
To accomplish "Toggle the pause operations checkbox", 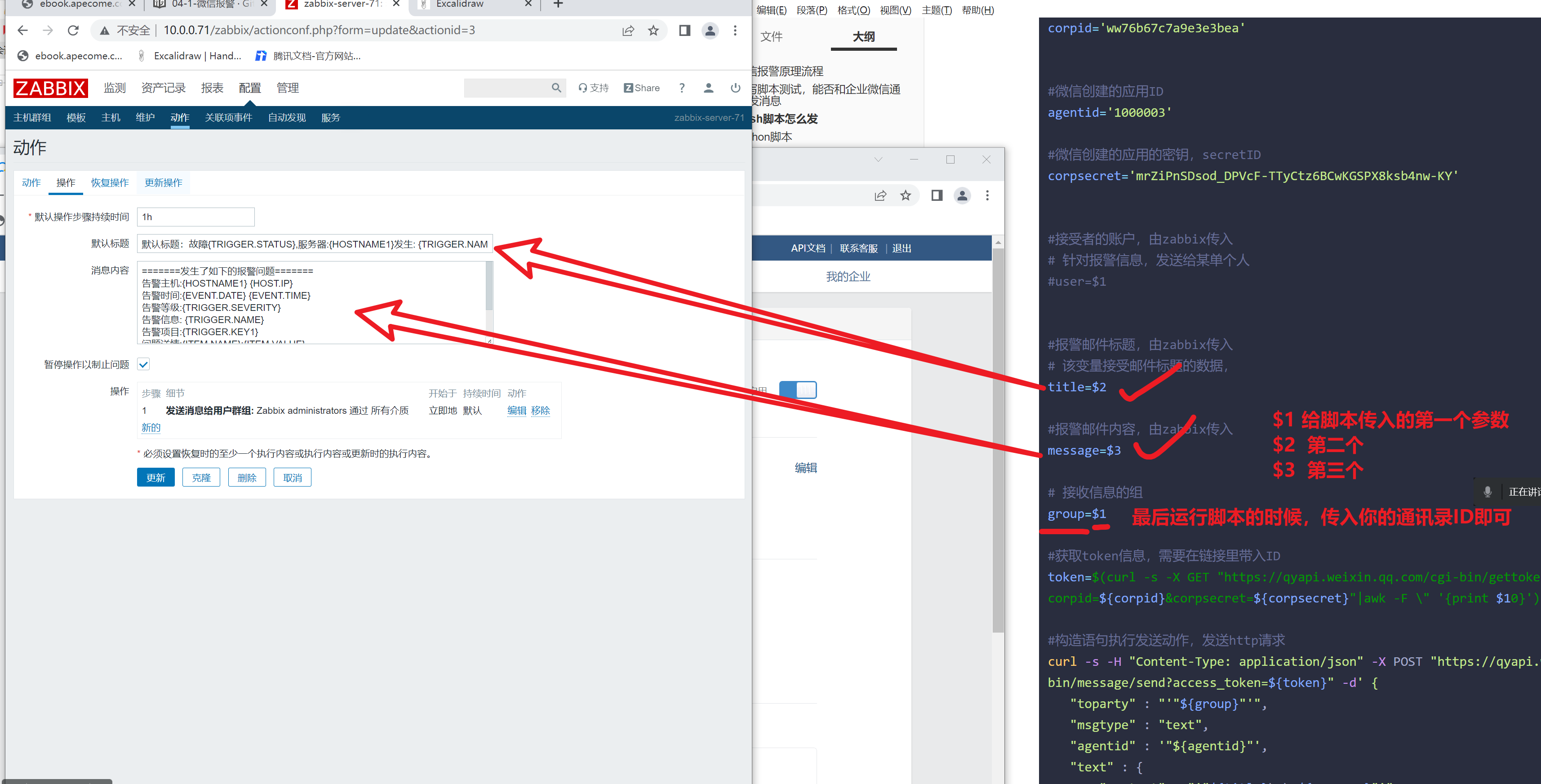I will coord(143,364).
